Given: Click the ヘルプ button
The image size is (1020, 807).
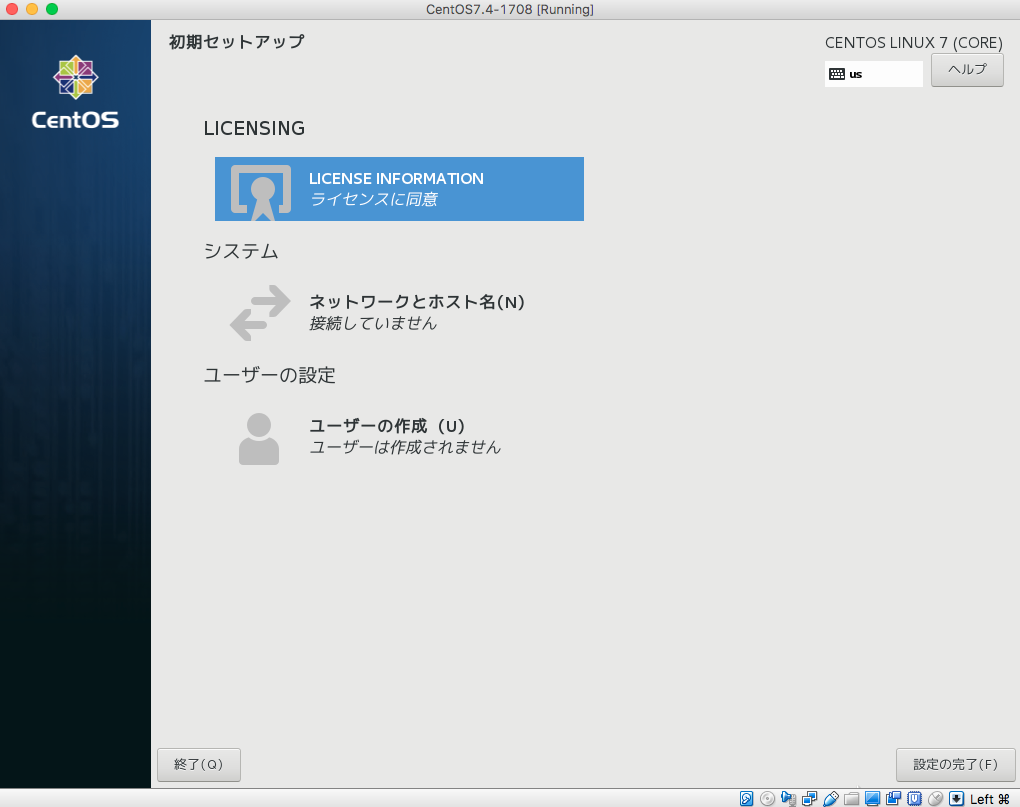Looking at the screenshot, I should pos(965,70).
